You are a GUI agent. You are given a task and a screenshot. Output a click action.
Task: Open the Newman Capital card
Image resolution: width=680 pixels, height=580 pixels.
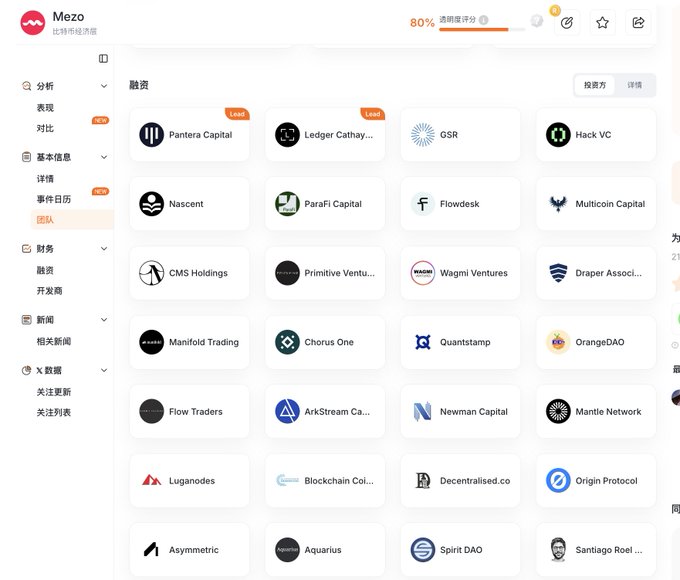coord(461,411)
